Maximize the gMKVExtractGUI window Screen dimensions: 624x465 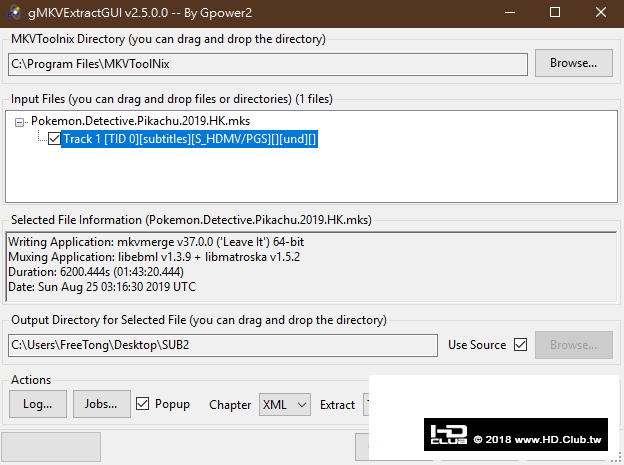tap(555, 13)
